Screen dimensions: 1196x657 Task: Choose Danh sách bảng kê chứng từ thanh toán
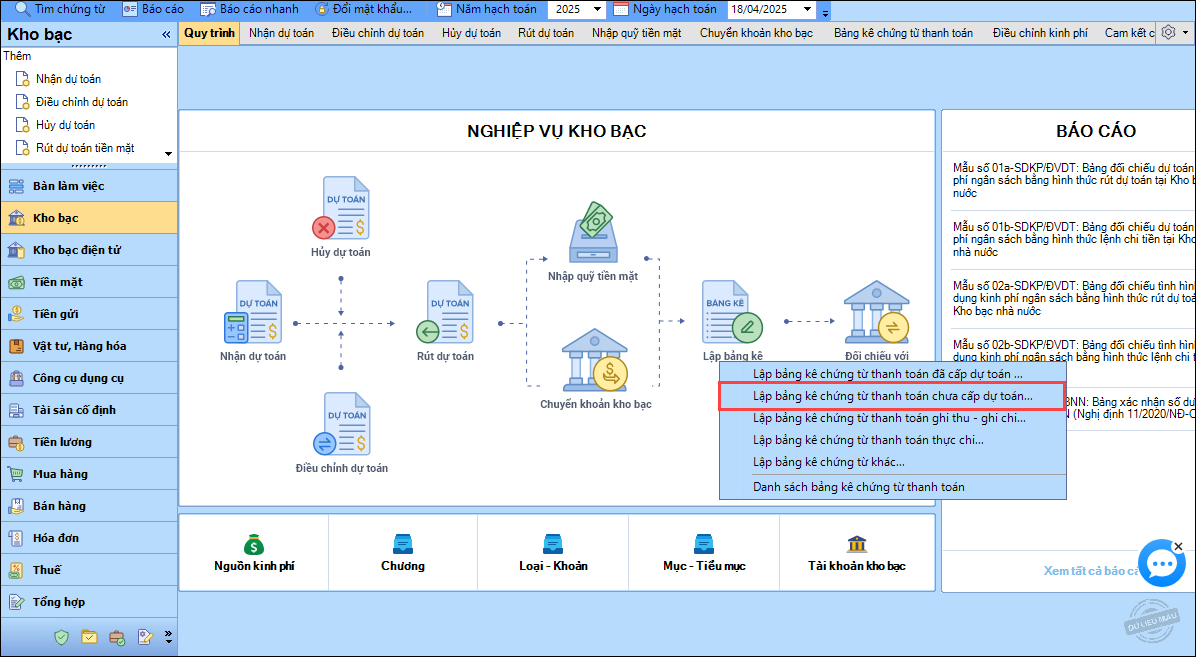892,487
